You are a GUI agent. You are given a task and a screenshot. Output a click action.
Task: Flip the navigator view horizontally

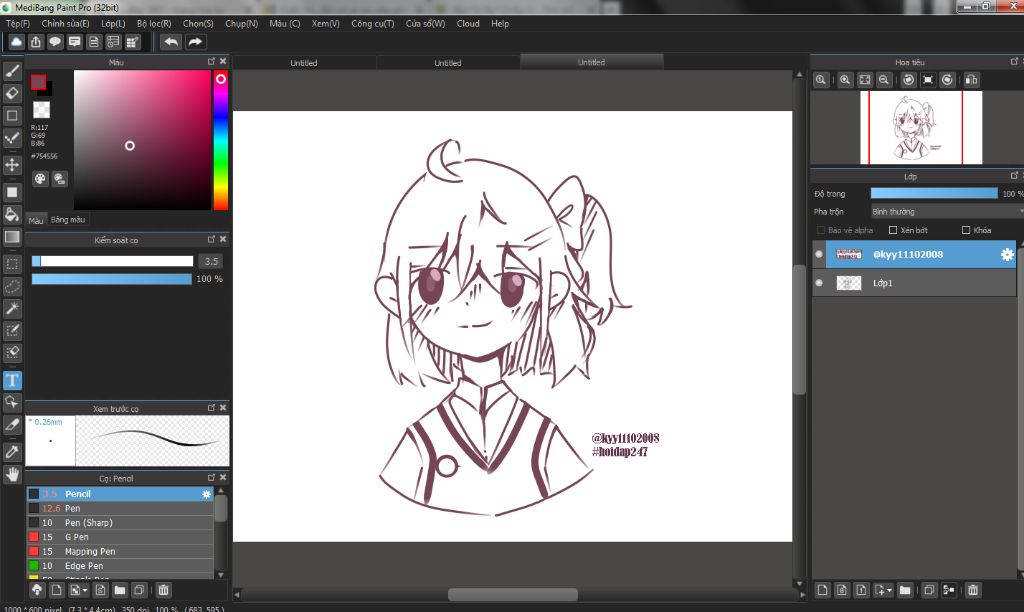tap(971, 80)
